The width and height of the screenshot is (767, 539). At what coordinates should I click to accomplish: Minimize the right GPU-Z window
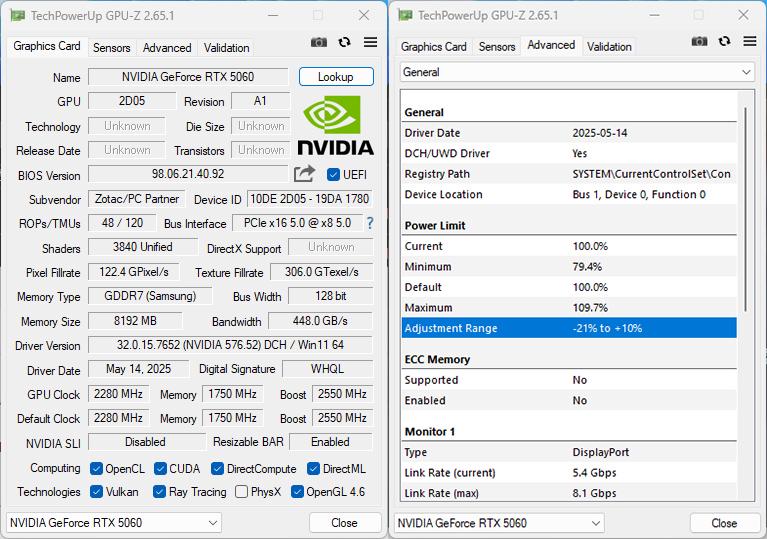click(654, 15)
